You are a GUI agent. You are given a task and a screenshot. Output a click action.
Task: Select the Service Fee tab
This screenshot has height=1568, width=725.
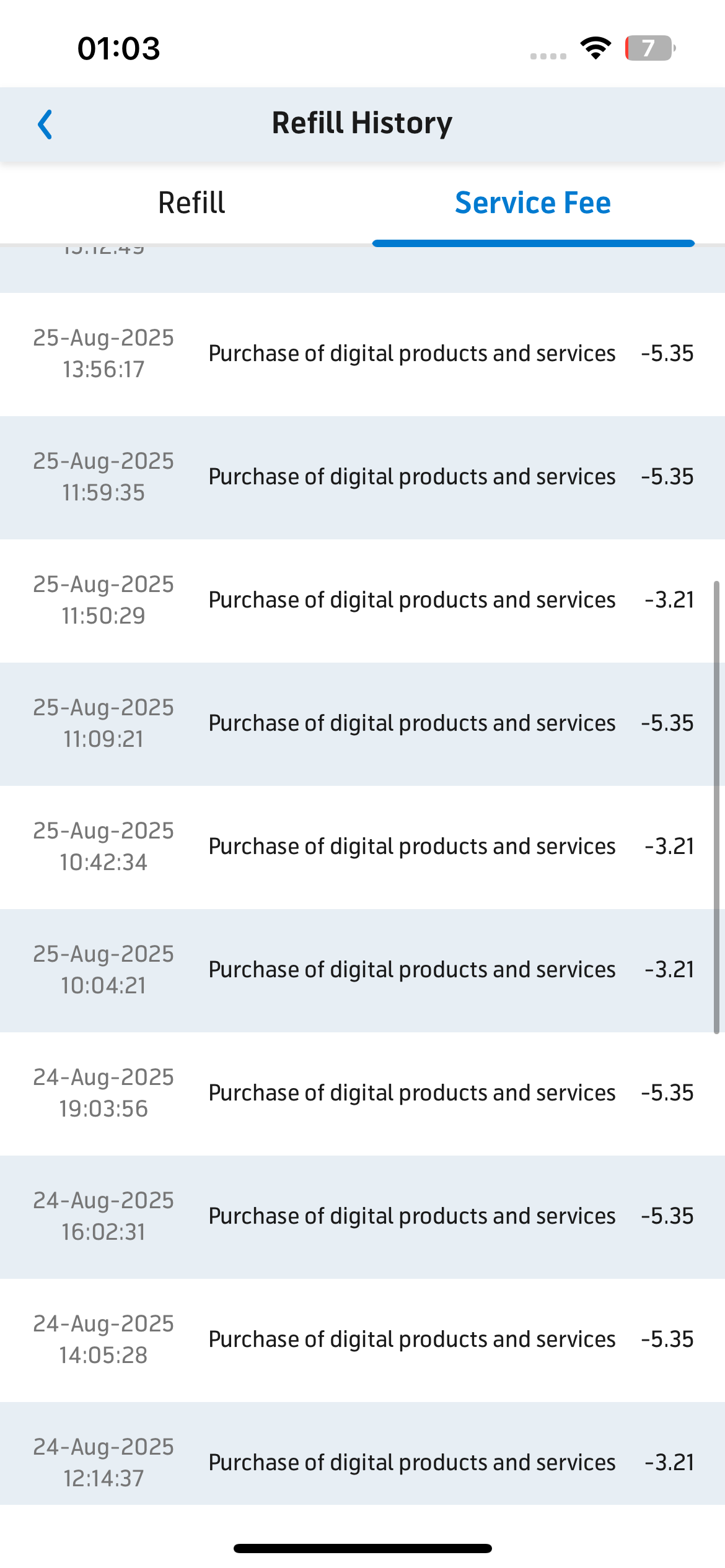(x=533, y=203)
